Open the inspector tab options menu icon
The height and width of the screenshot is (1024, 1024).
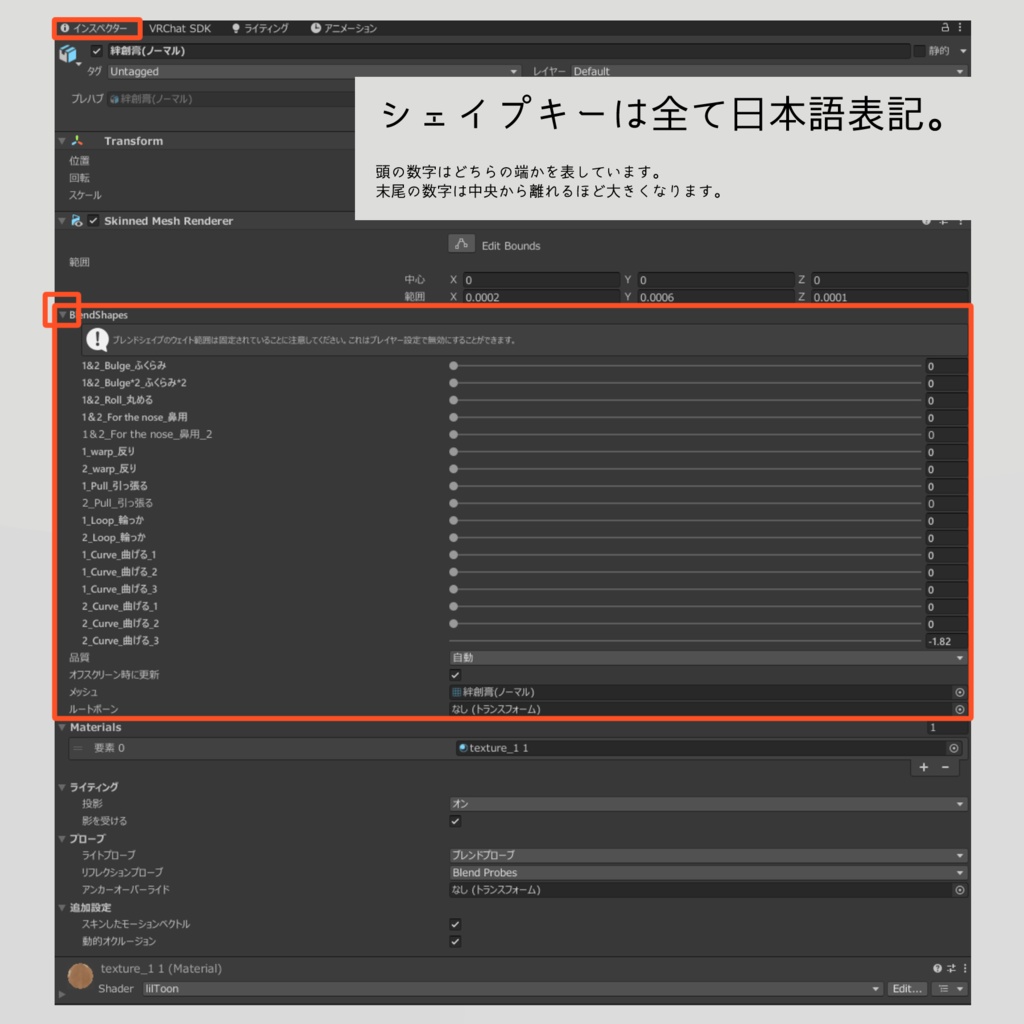tap(959, 27)
